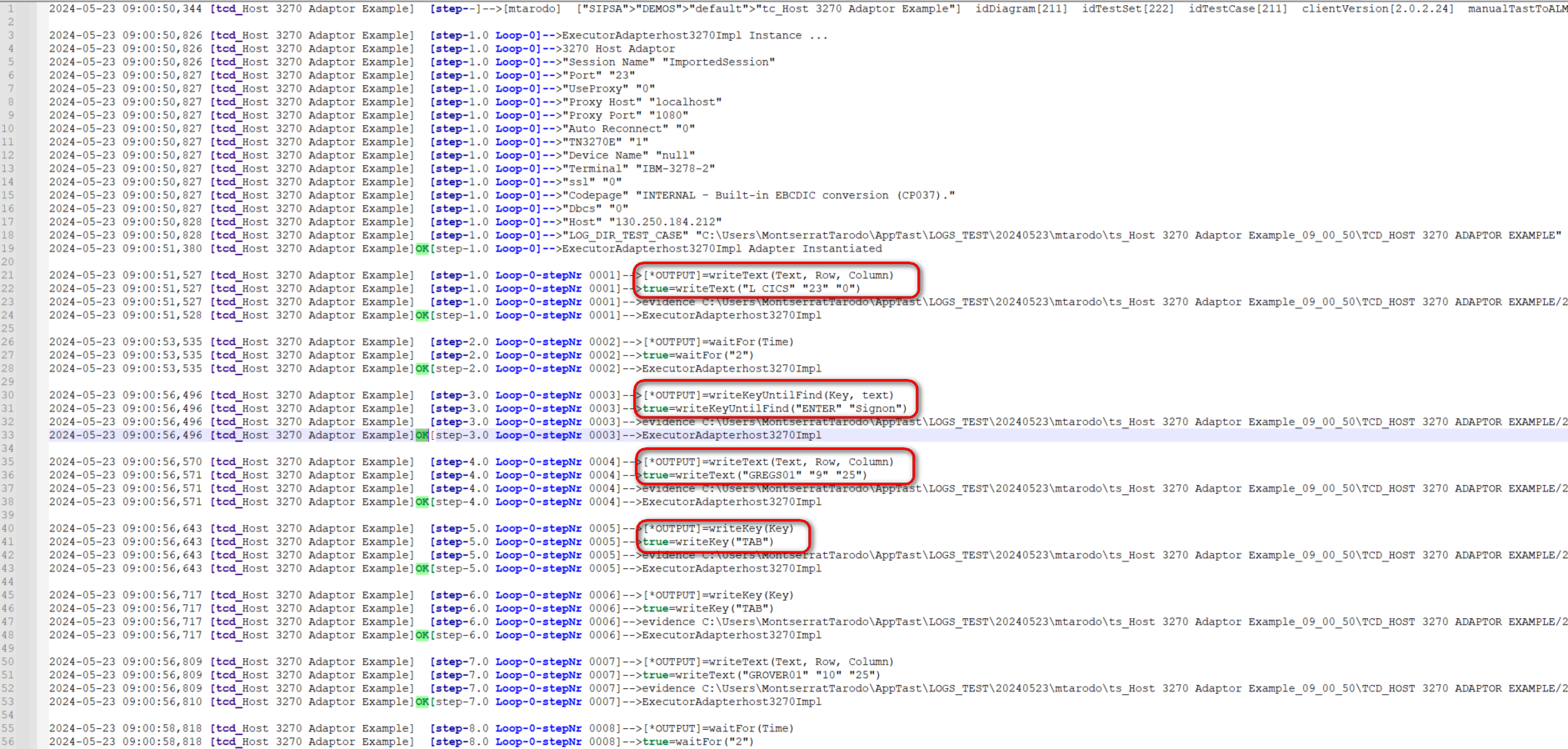Click line number 1 in the gutter

(x=11, y=8)
